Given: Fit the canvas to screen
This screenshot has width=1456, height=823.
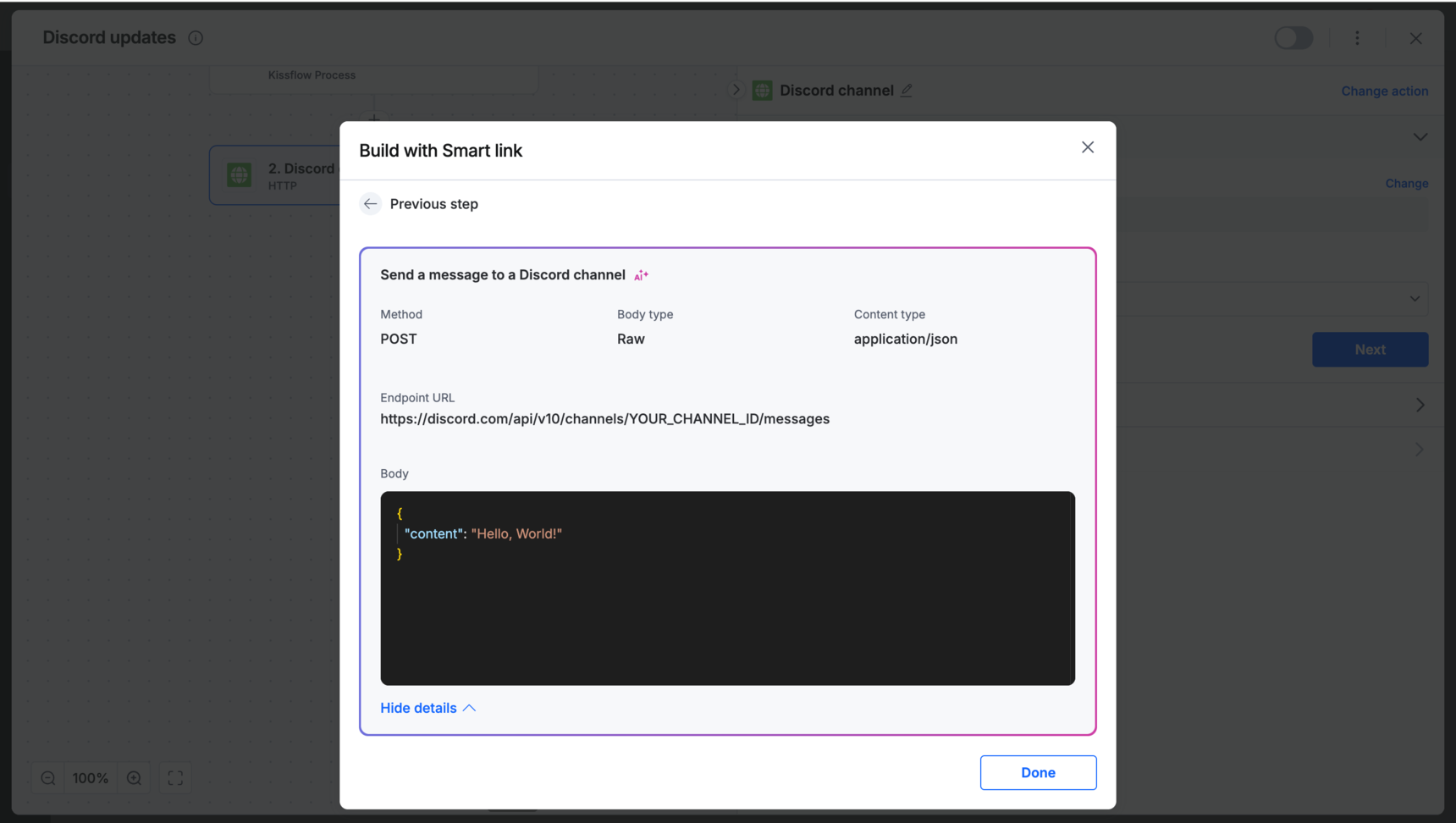Looking at the screenshot, I should click(x=175, y=778).
